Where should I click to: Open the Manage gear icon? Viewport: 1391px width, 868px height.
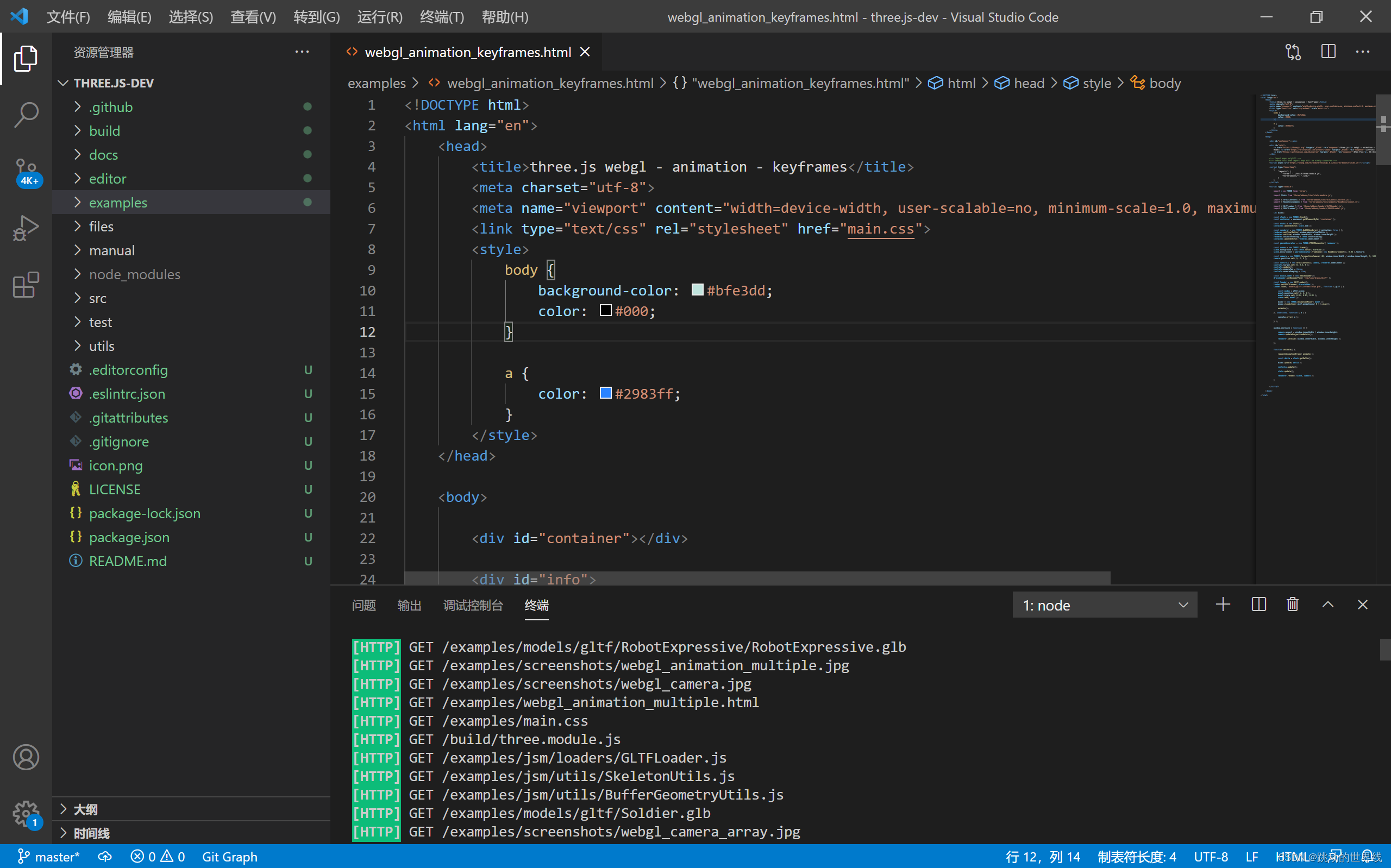click(x=26, y=814)
